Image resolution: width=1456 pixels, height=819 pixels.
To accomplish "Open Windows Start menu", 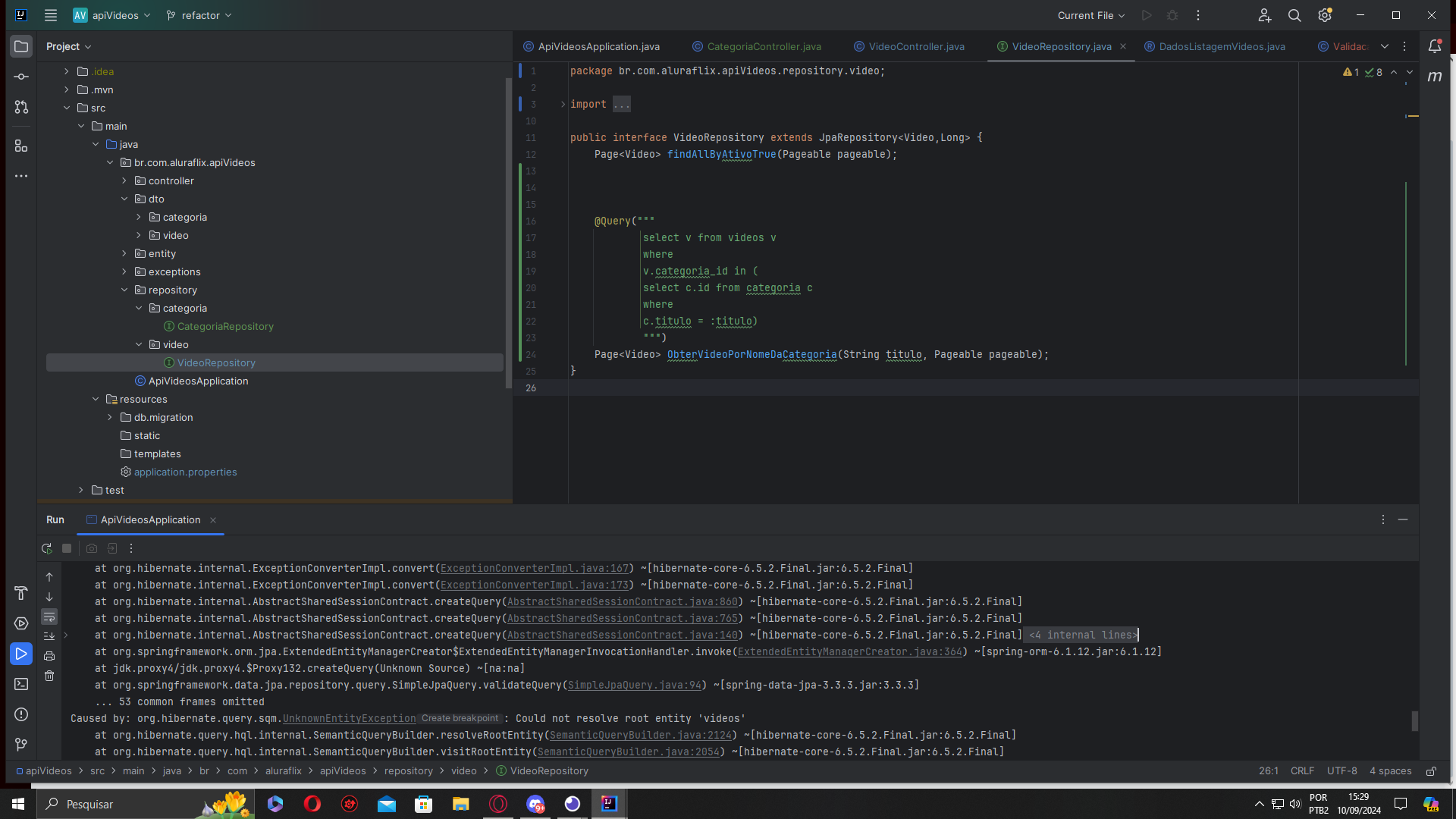I will click(x=18, y=804).
